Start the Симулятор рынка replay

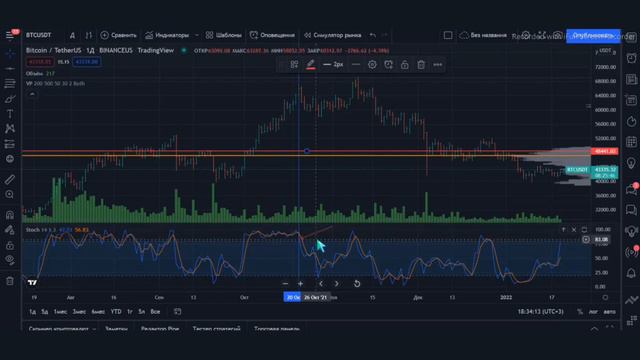tap(333, 36)
